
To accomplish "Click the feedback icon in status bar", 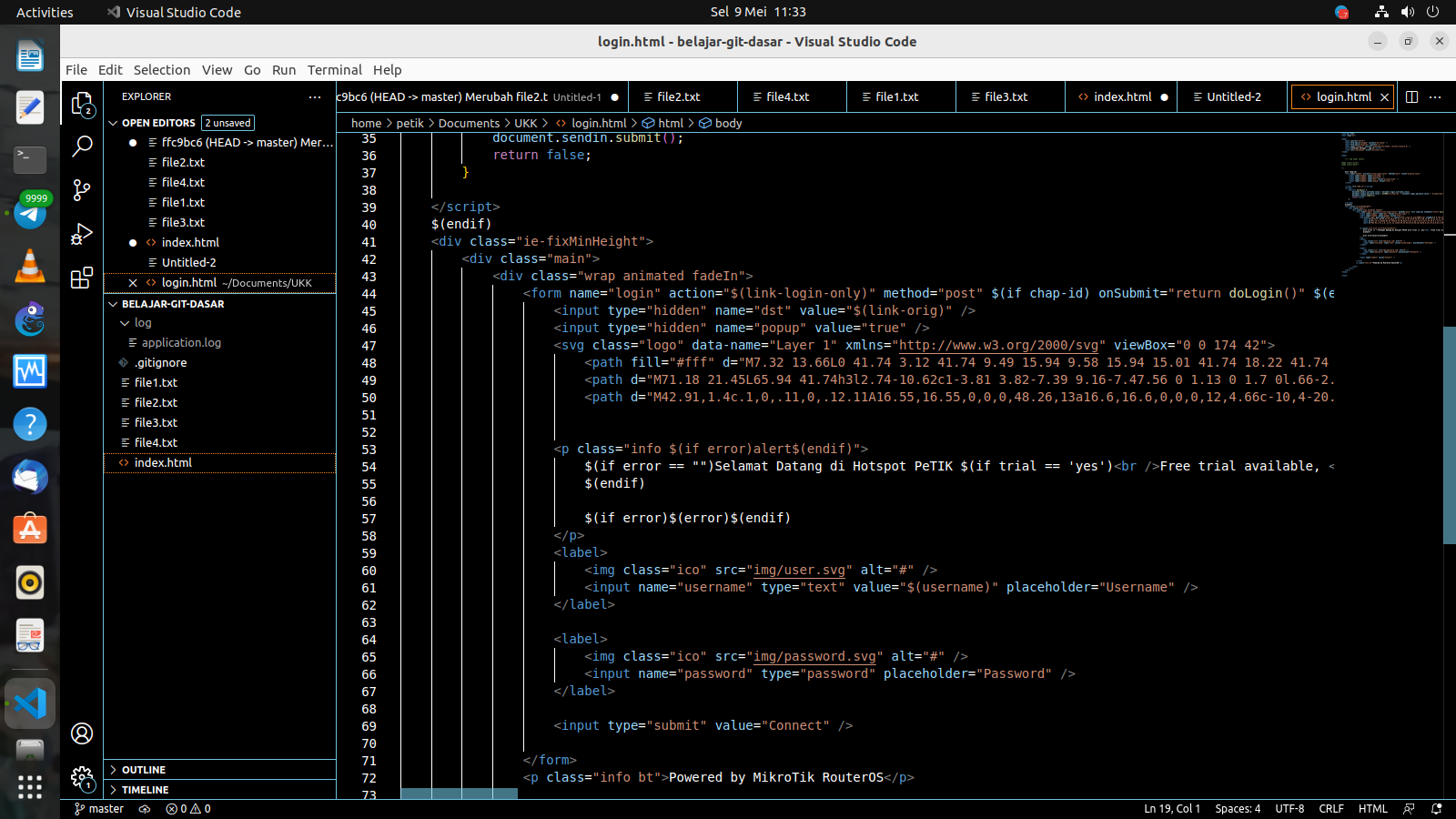I will (x=1410, y=809).
